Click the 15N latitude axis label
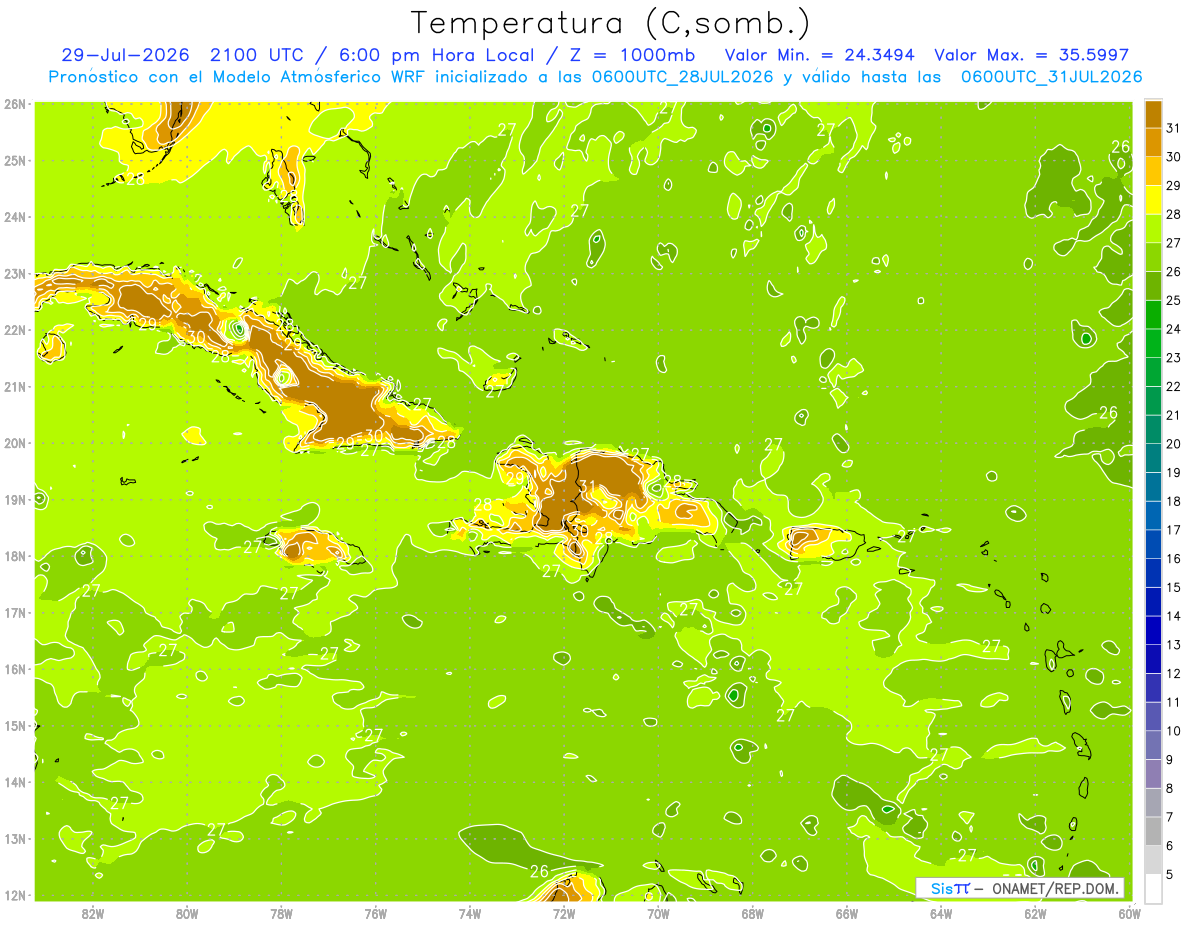The width and height of the screenshot is (1200, 927). pos(15,726)
